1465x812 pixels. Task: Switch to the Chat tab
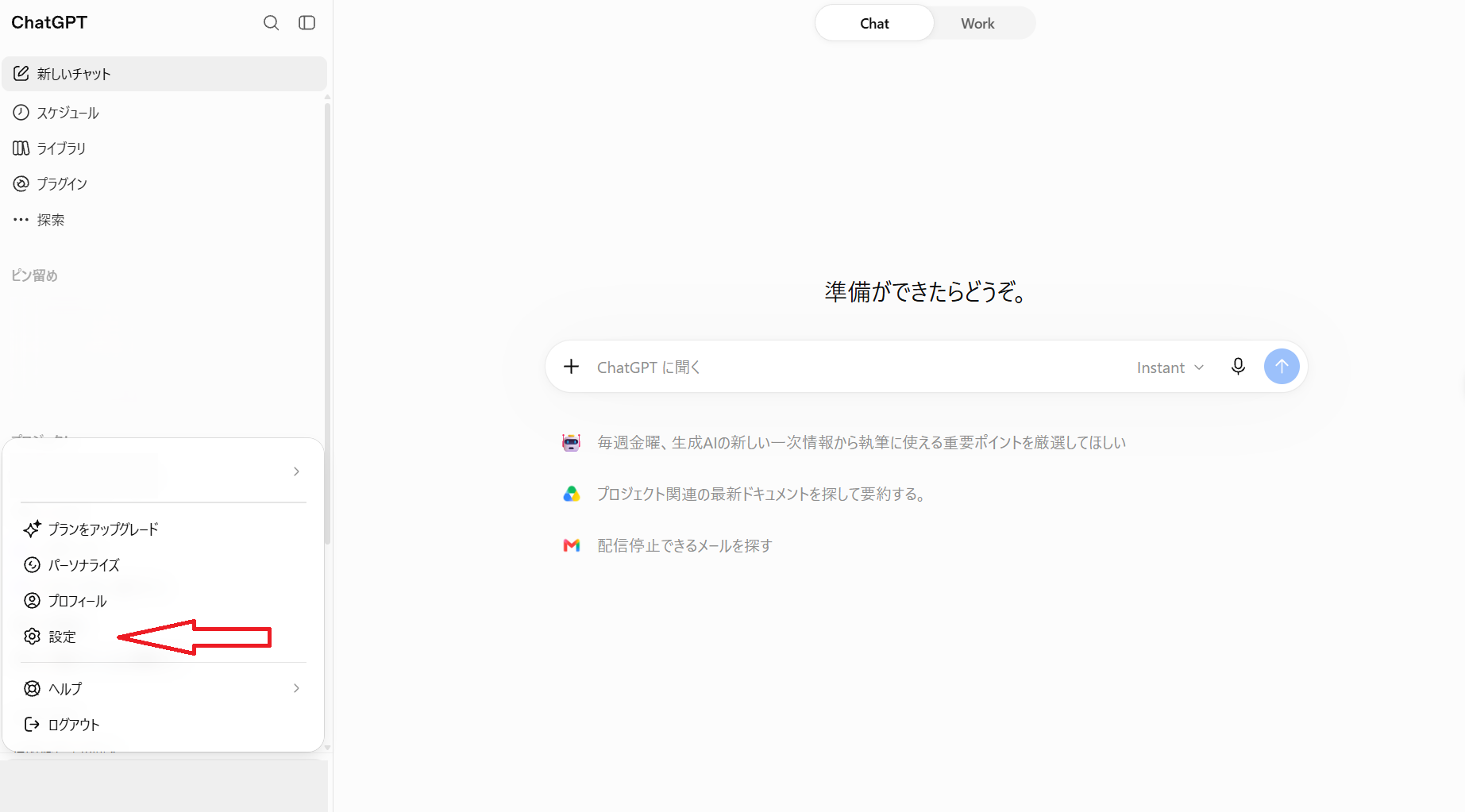point(874,23)
